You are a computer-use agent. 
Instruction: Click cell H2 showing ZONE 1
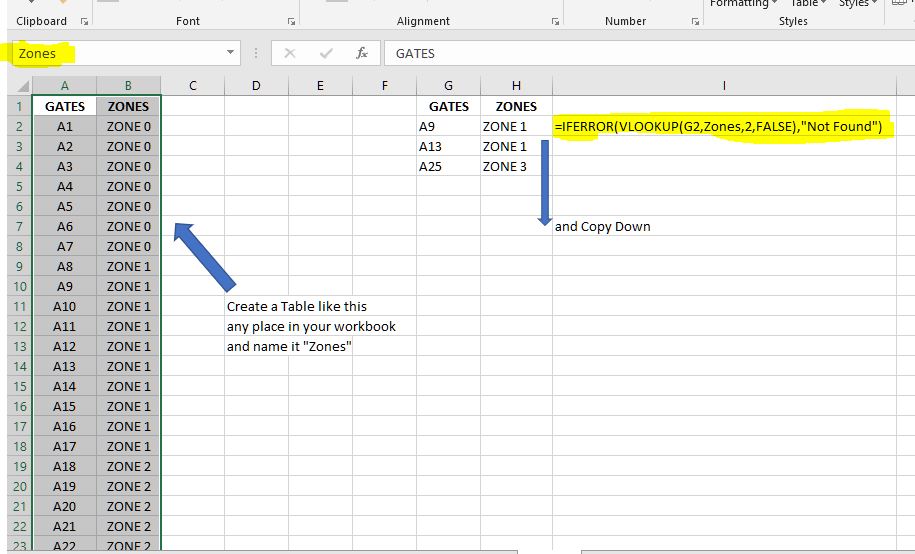516,127
